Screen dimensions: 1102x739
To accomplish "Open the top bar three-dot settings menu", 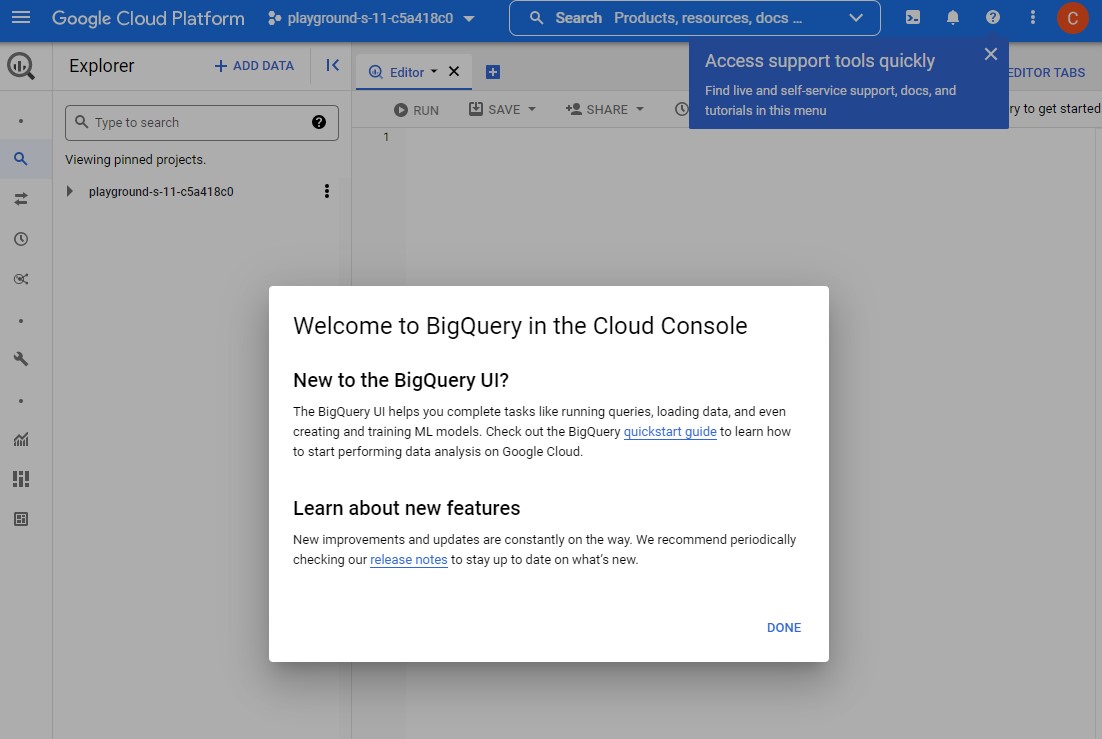I will tap(1032, 18).
